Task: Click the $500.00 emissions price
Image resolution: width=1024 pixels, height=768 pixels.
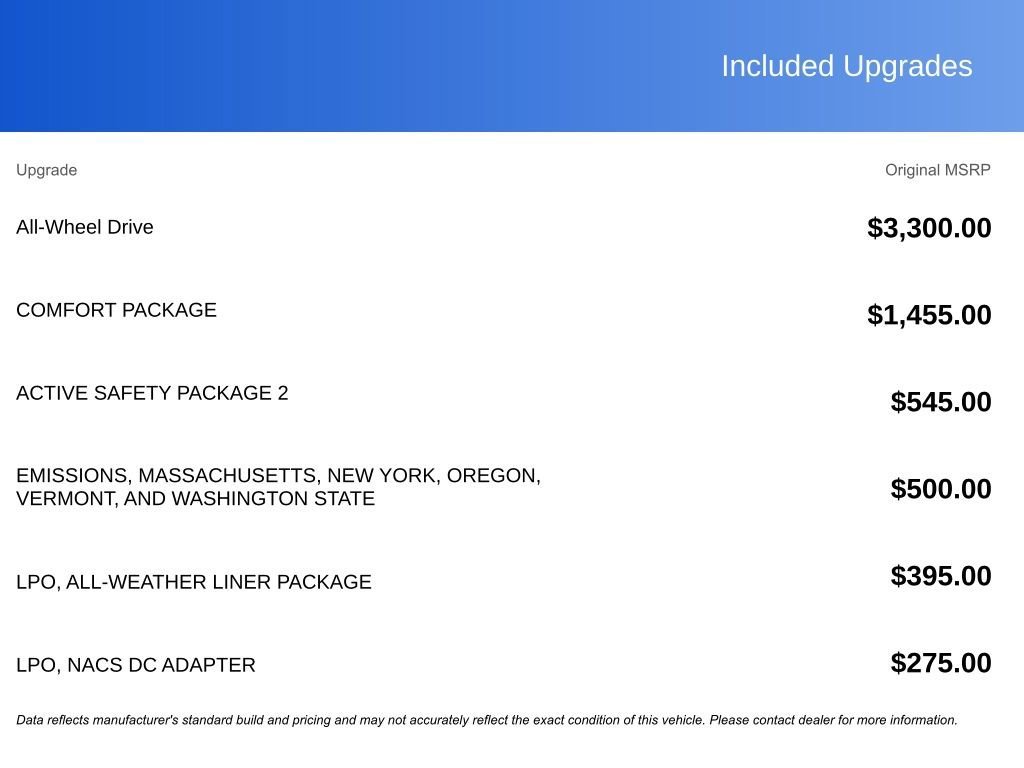Action: [941, 488]
